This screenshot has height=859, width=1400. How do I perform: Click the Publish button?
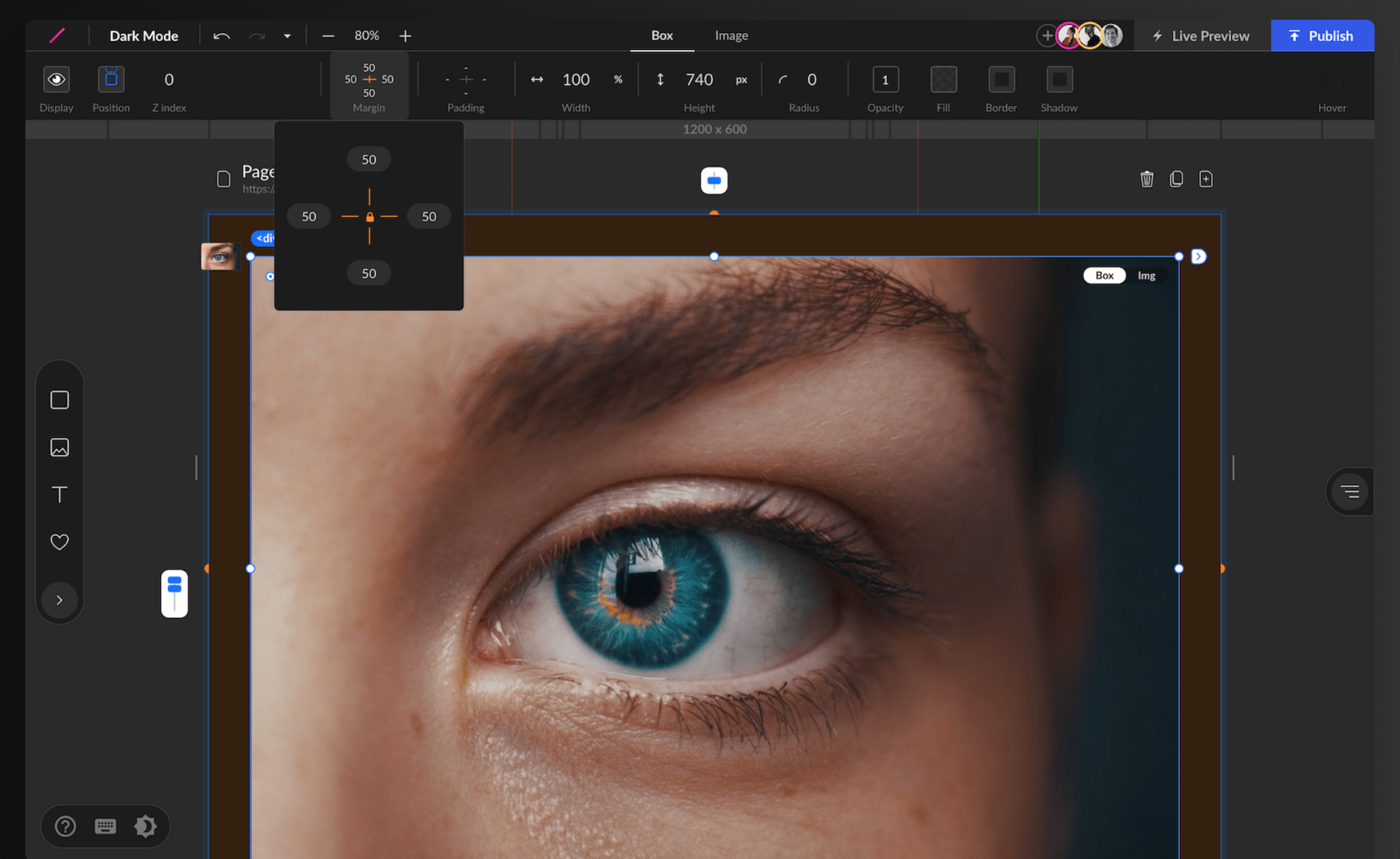pos(1322,35)
